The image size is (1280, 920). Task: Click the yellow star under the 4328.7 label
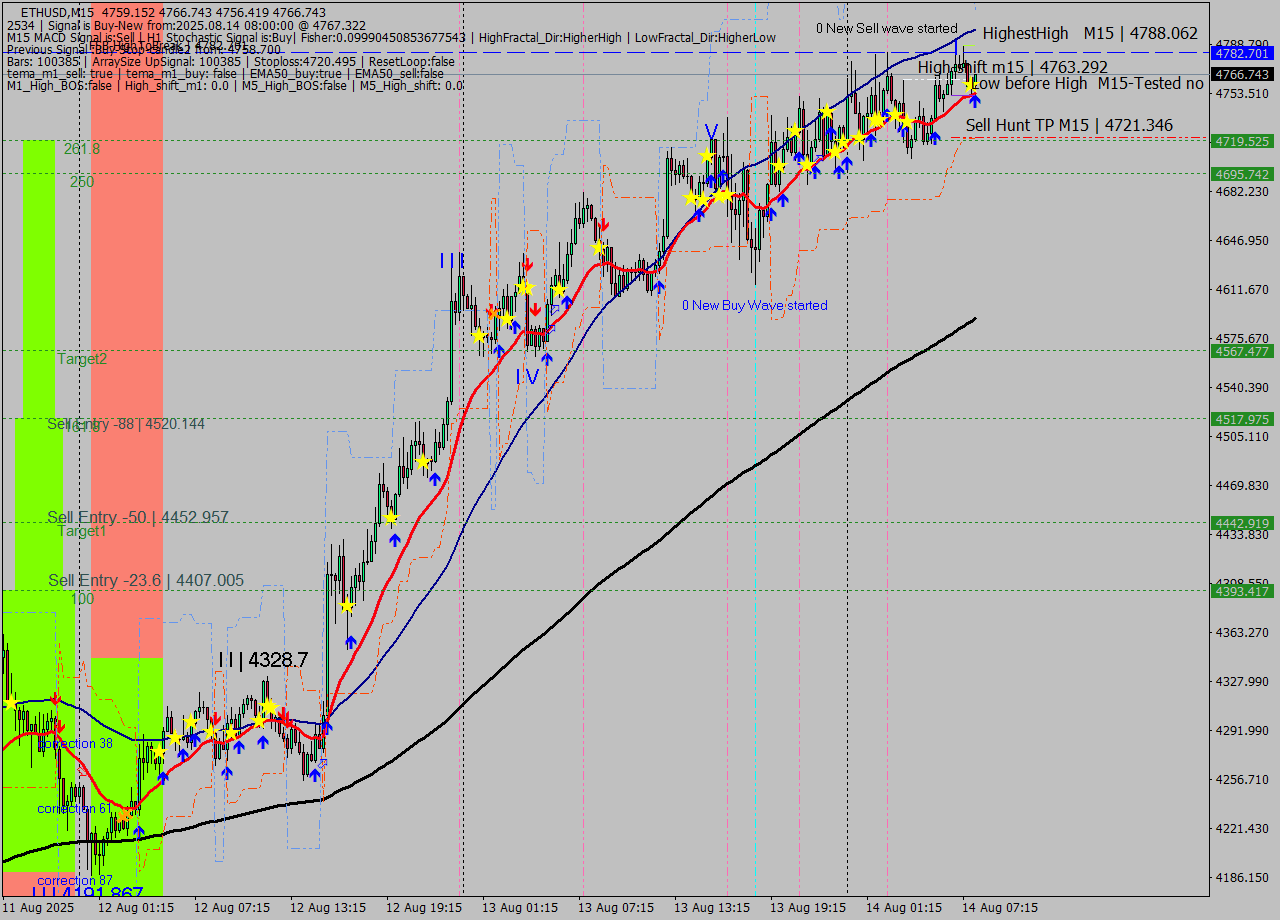268,706
